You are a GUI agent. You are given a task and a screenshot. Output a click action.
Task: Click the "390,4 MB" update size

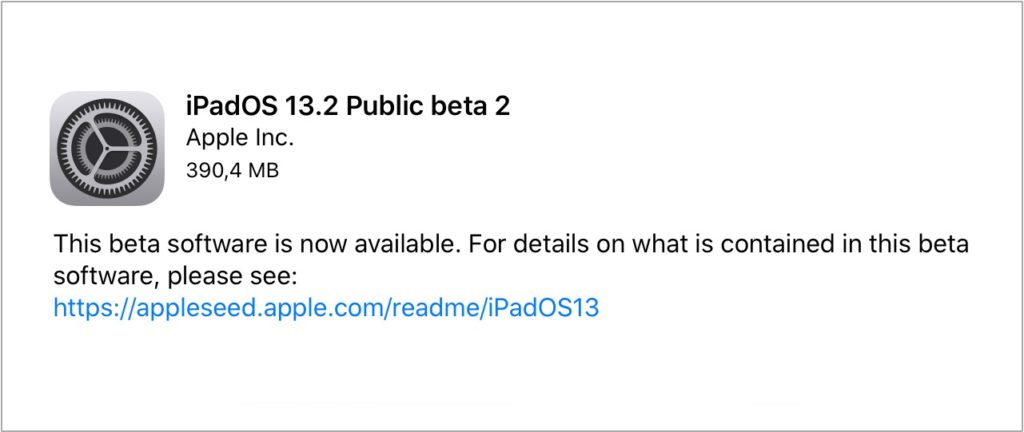pos(232,170)
